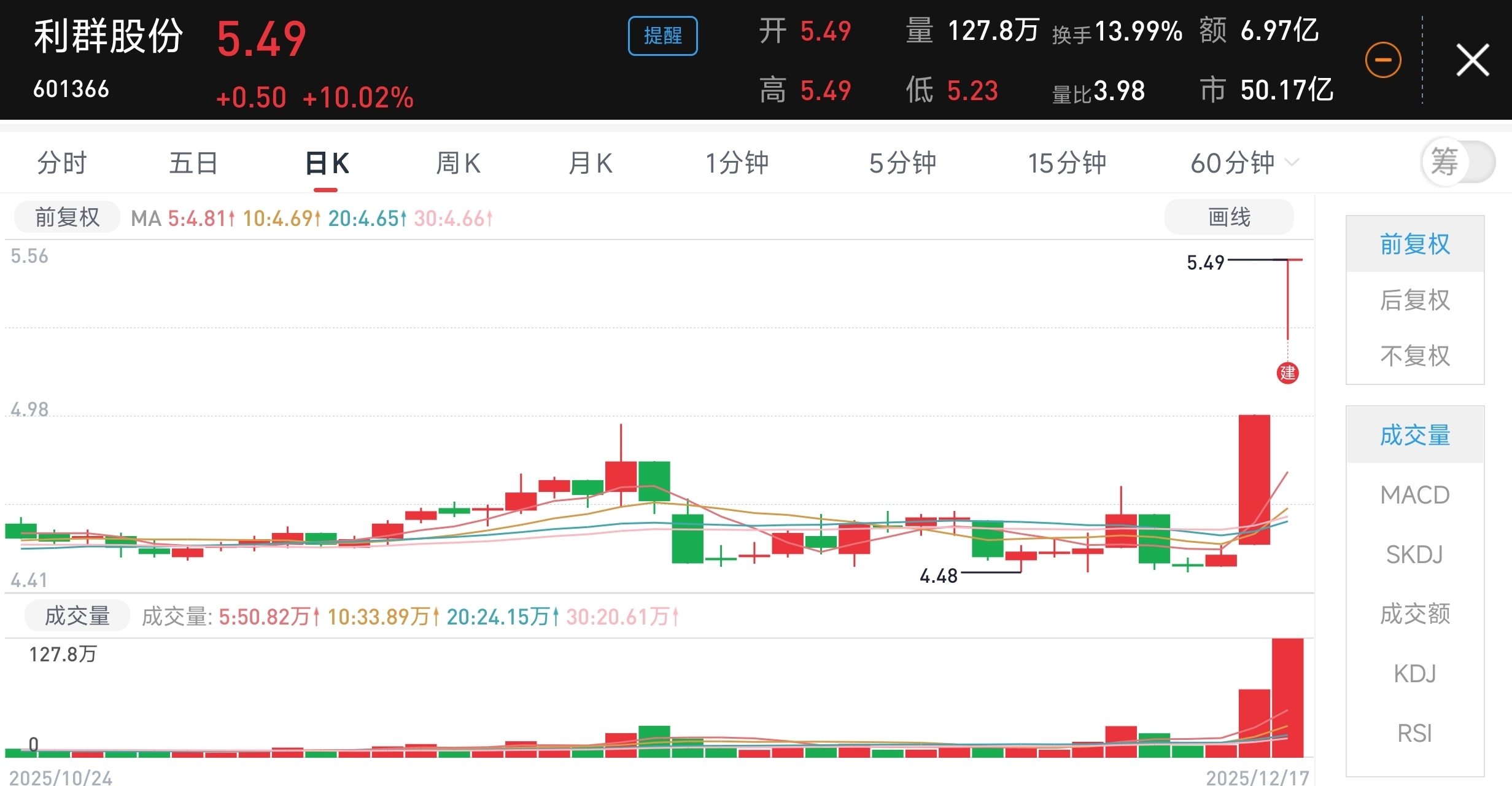Image resolution: width=1512 pixels, height=786 pixels.
Task: Choose RSI indicator option
Action: [x=1414, y=733]
